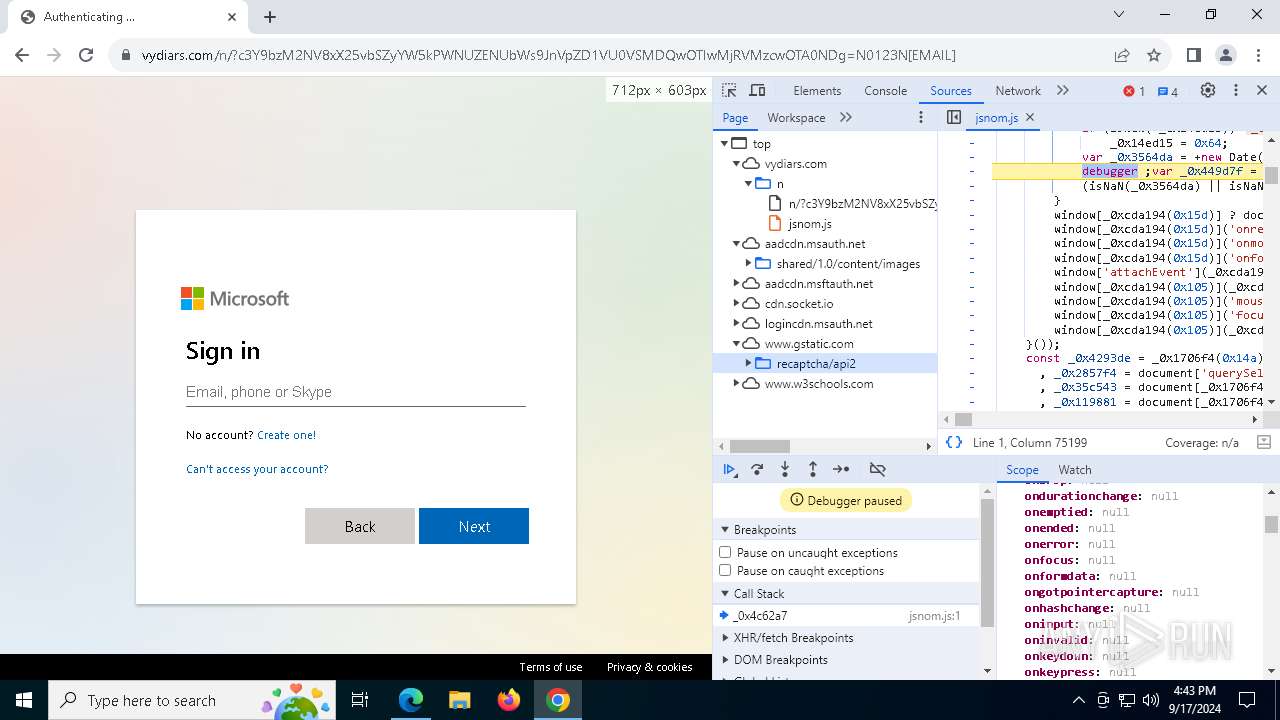Image resolution: width=1280 pixels, height=720 pixels.
Task: Switch to the Elements tab
Action: [x=817, y=91]
